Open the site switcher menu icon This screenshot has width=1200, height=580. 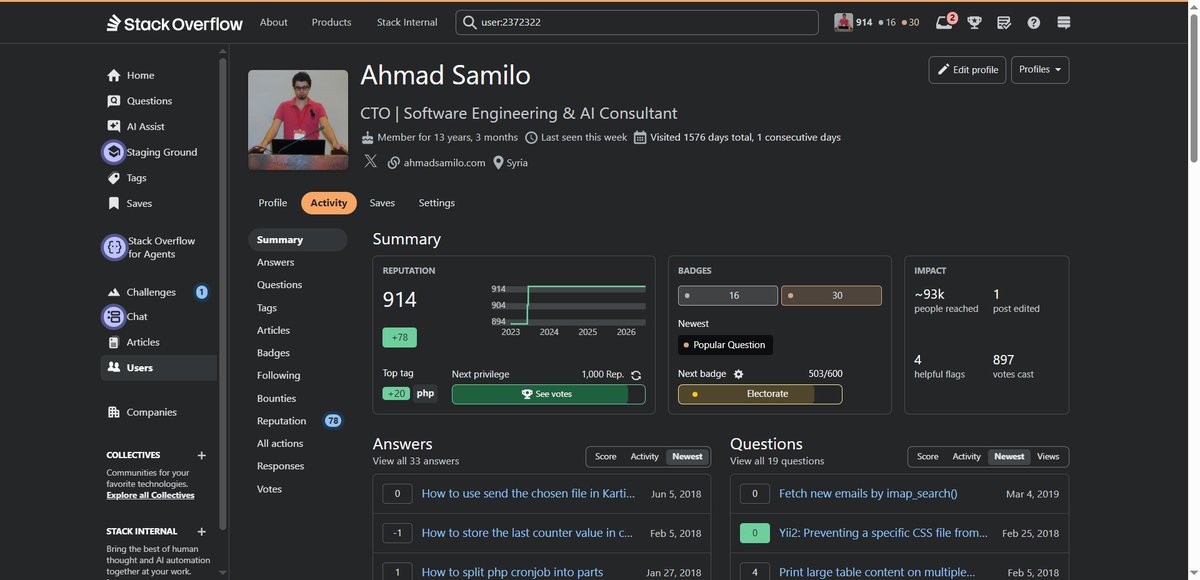tap(1064, 22)
